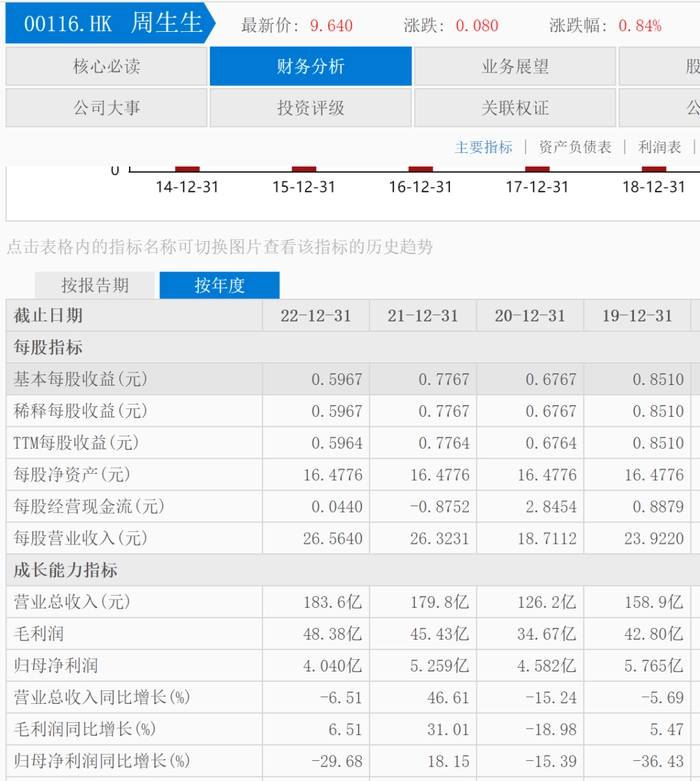Open the 核心必读 tab
This screenshot has width=700, height=781.
[x=106, y=67]
